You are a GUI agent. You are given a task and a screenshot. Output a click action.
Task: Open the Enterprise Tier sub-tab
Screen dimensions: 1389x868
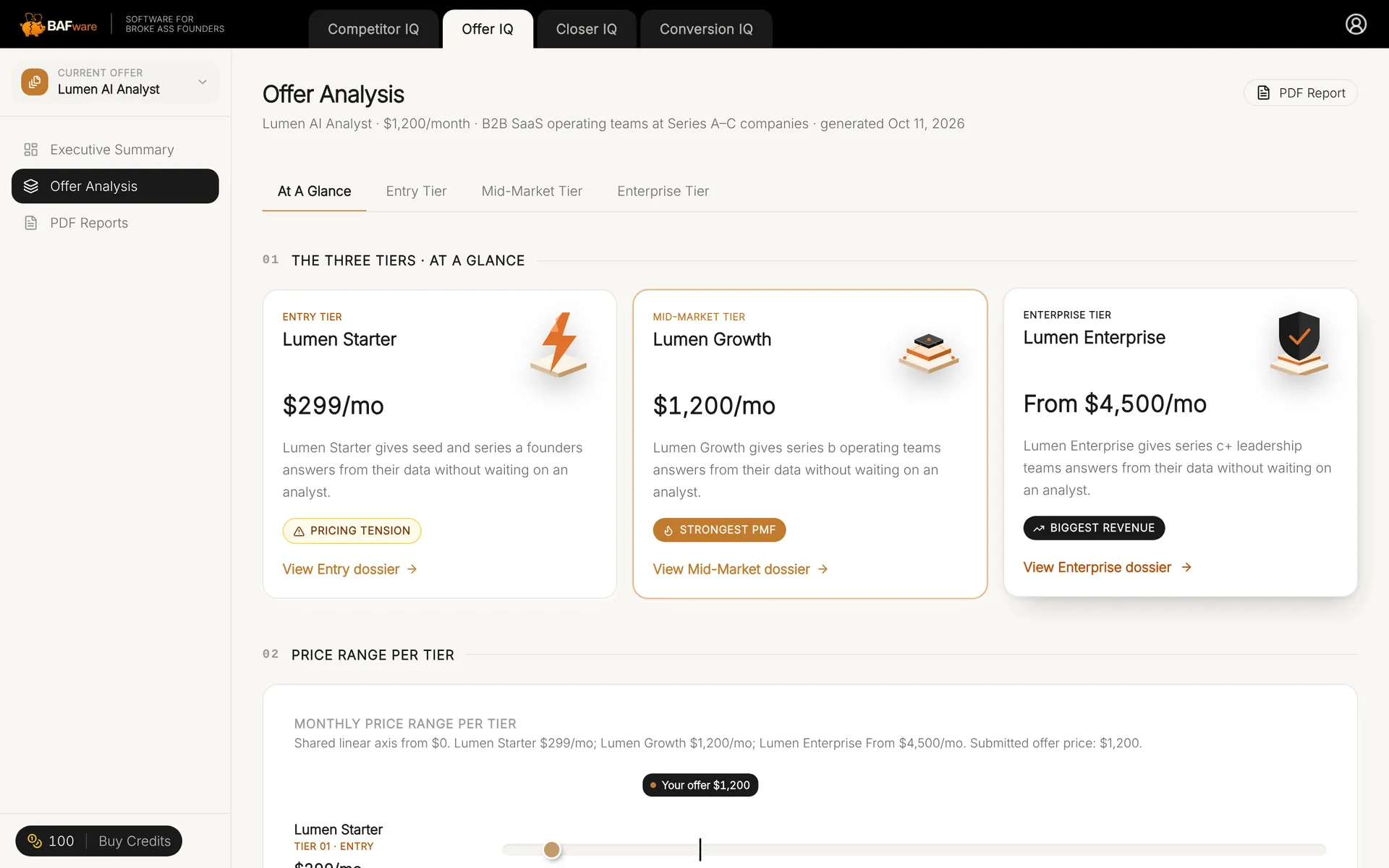click(x=663, y=191)
